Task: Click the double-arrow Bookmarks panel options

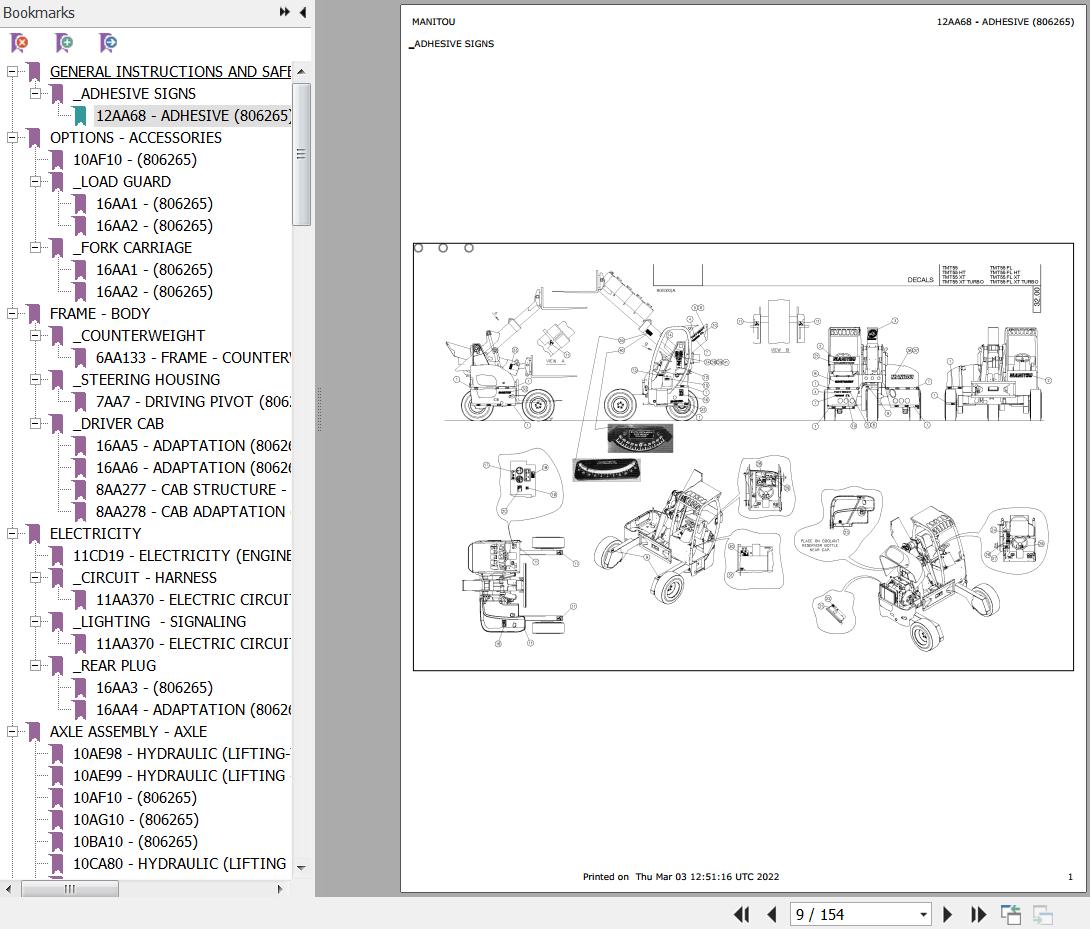Action: 284,12
